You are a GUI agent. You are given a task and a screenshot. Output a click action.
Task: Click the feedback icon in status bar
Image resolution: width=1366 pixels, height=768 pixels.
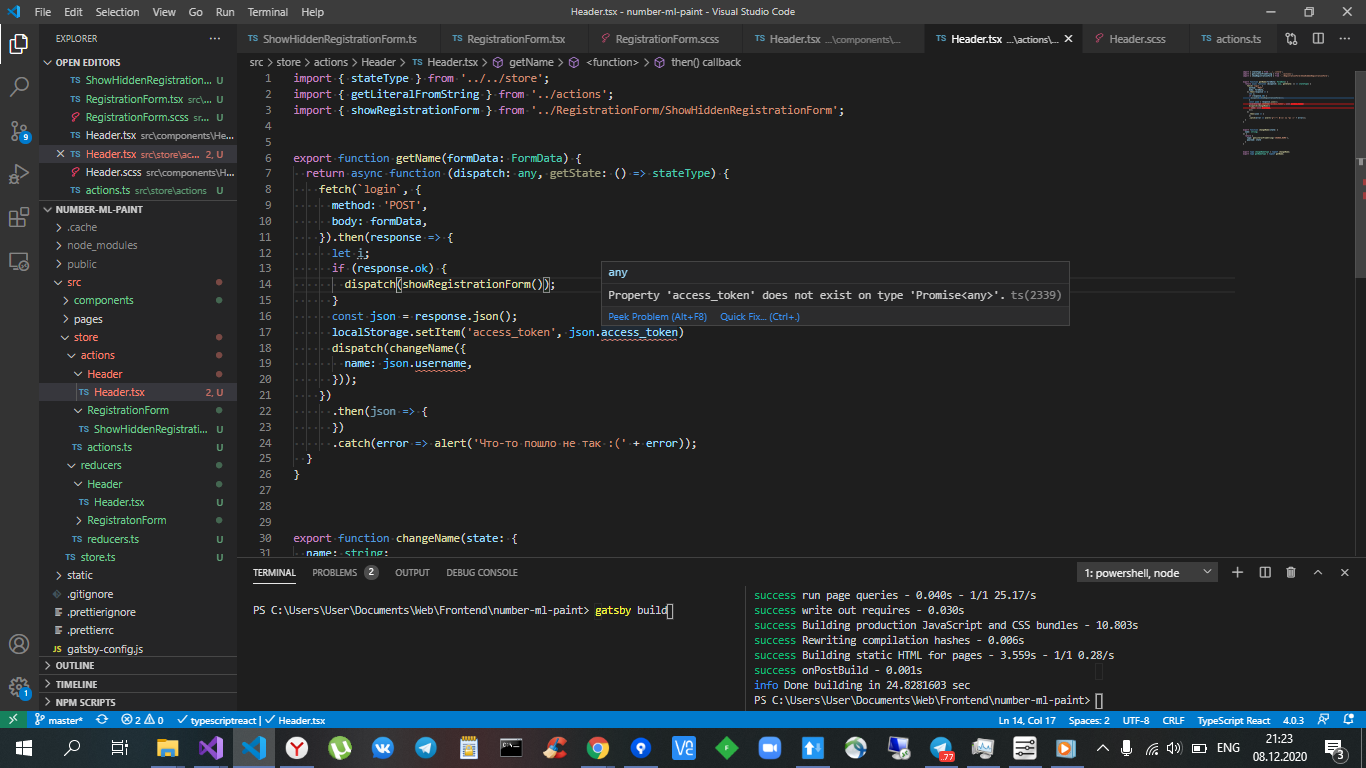(x=1321, y=720)
